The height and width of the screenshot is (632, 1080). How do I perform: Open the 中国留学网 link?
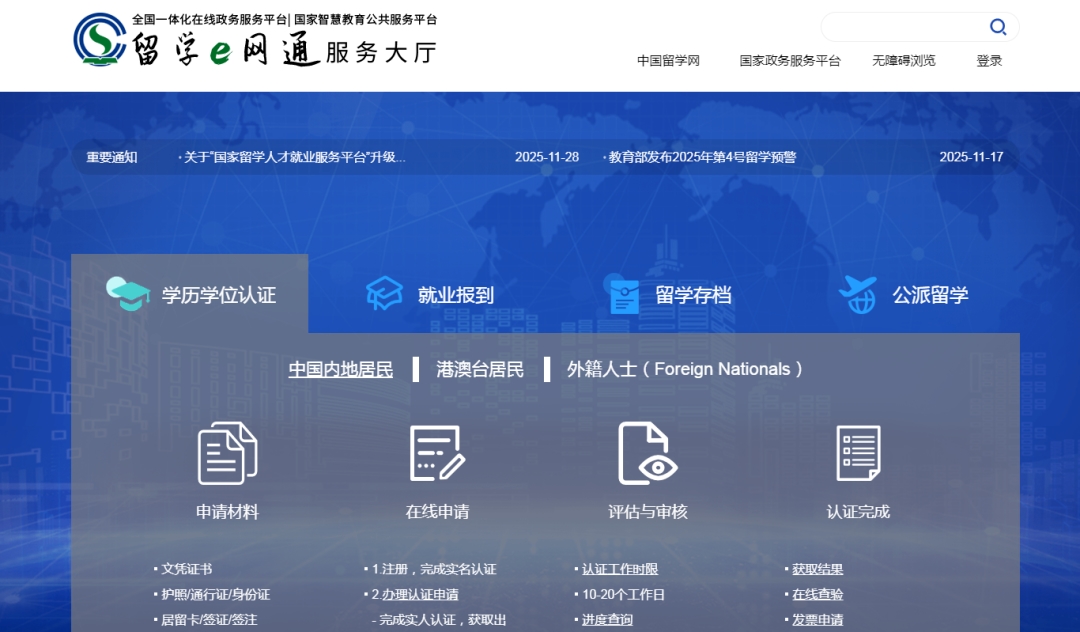click(668, 61)
